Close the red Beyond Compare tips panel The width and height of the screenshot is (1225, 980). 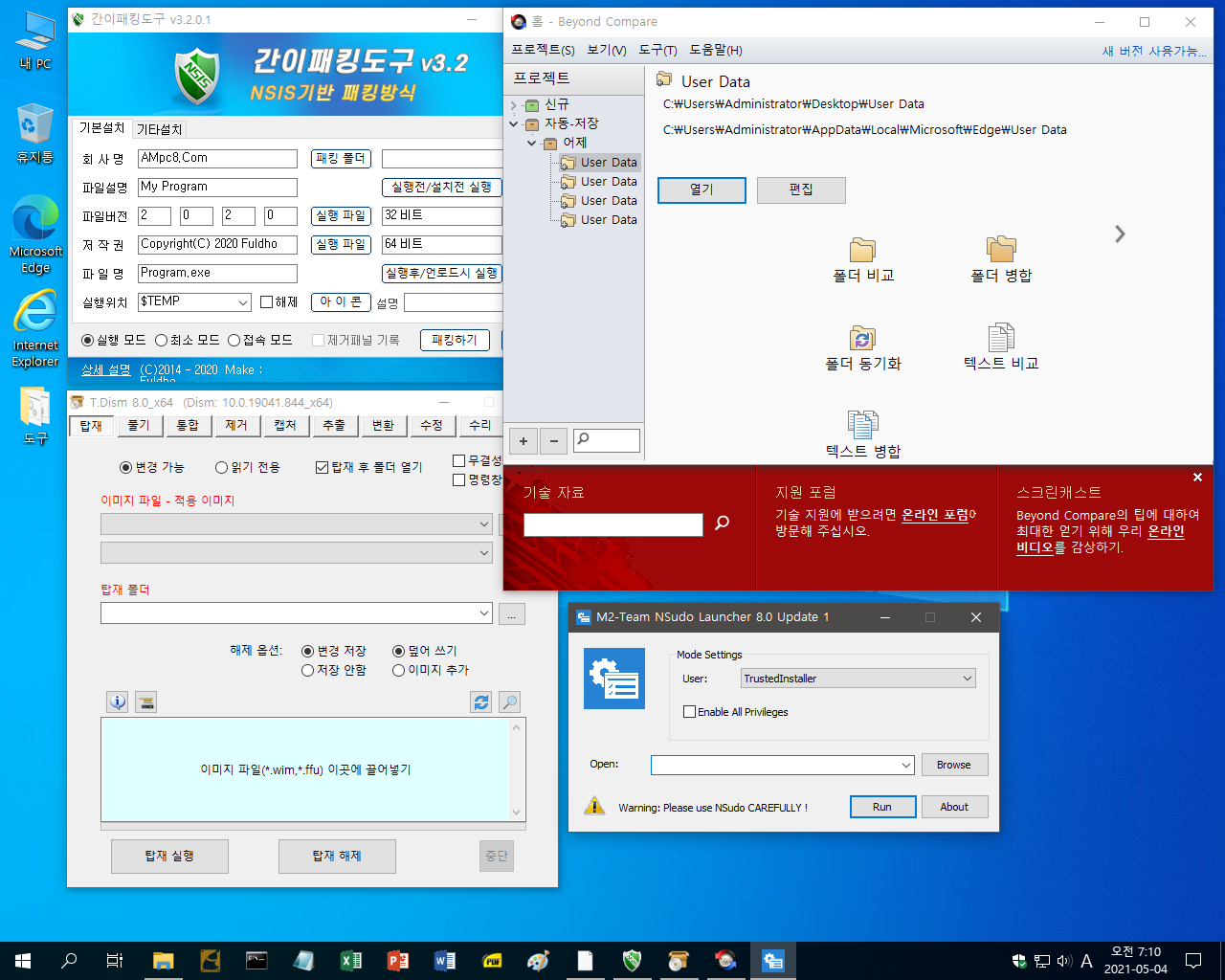1197,478
